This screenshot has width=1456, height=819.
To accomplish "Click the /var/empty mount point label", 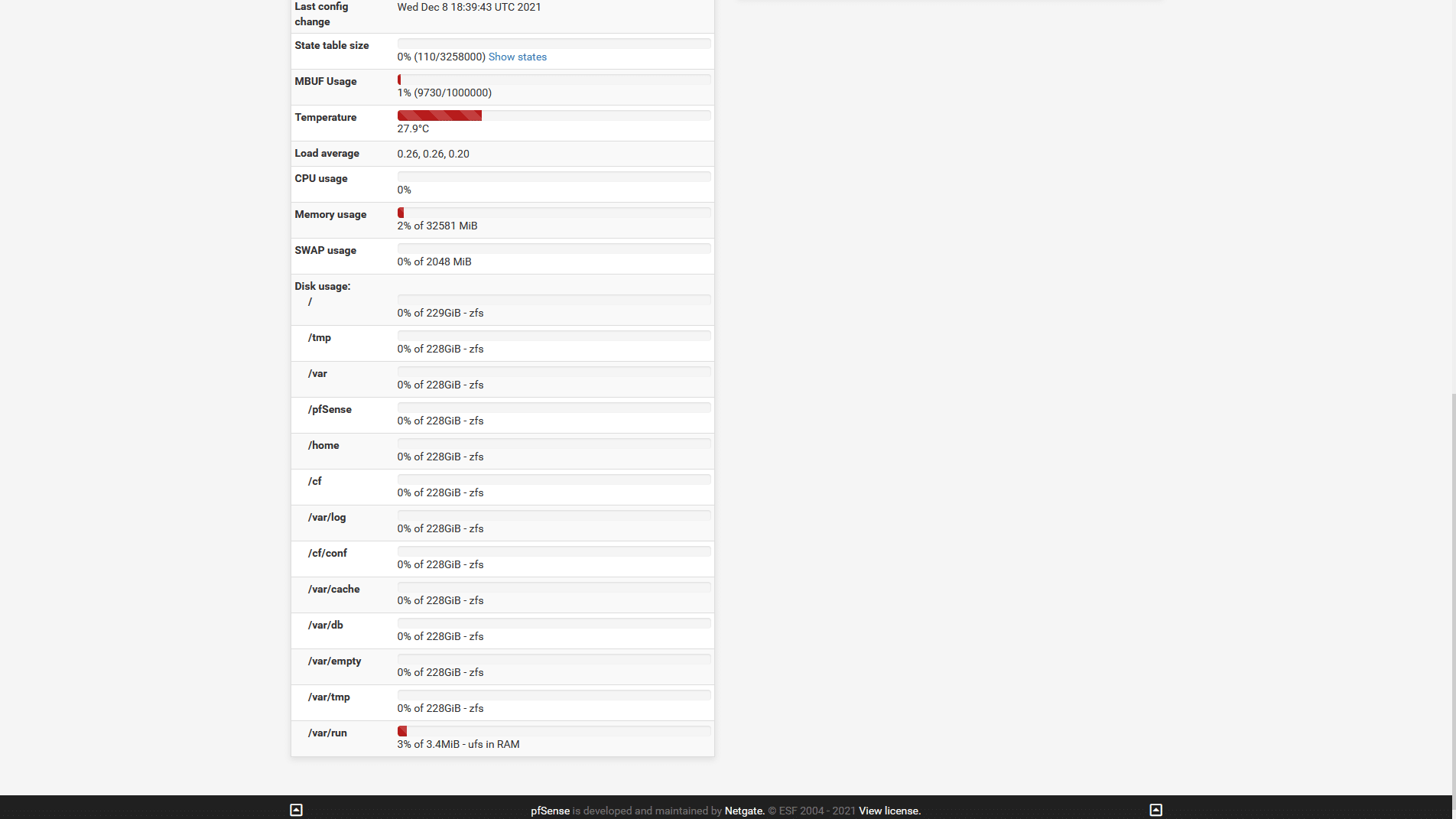I will pyautogui.click(x=335, y=661).
